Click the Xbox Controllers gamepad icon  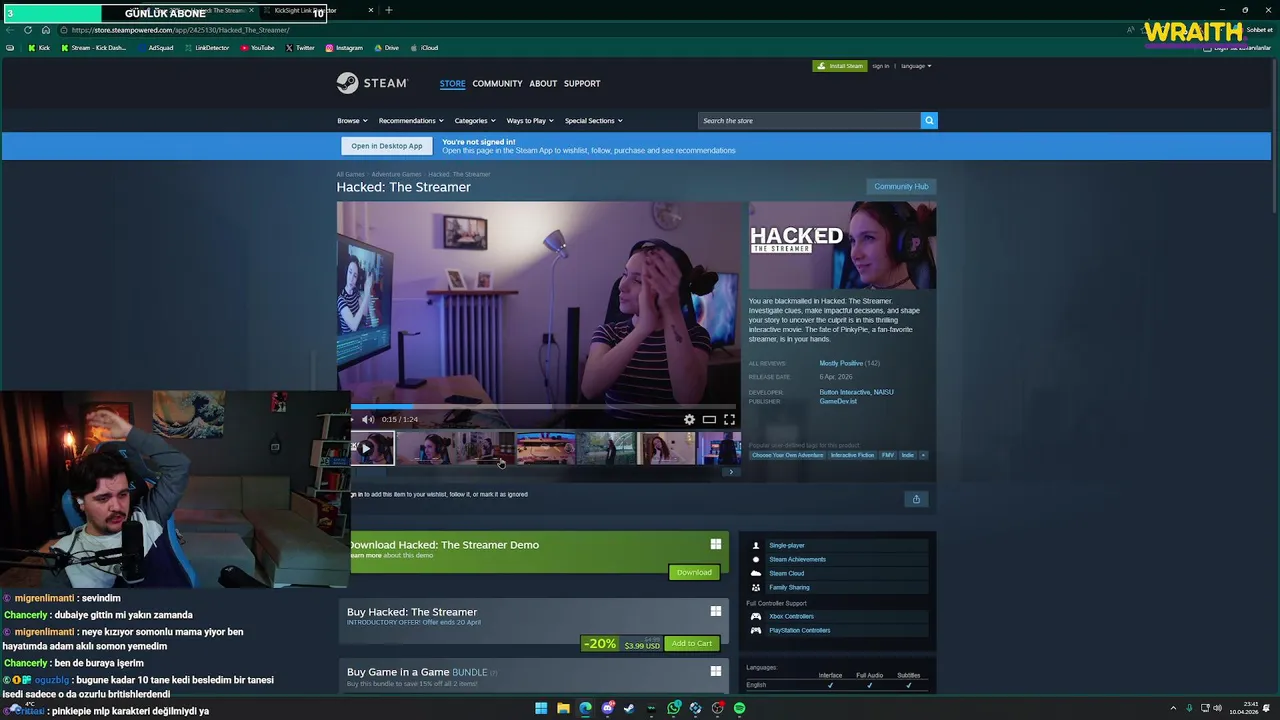point(756,616)
